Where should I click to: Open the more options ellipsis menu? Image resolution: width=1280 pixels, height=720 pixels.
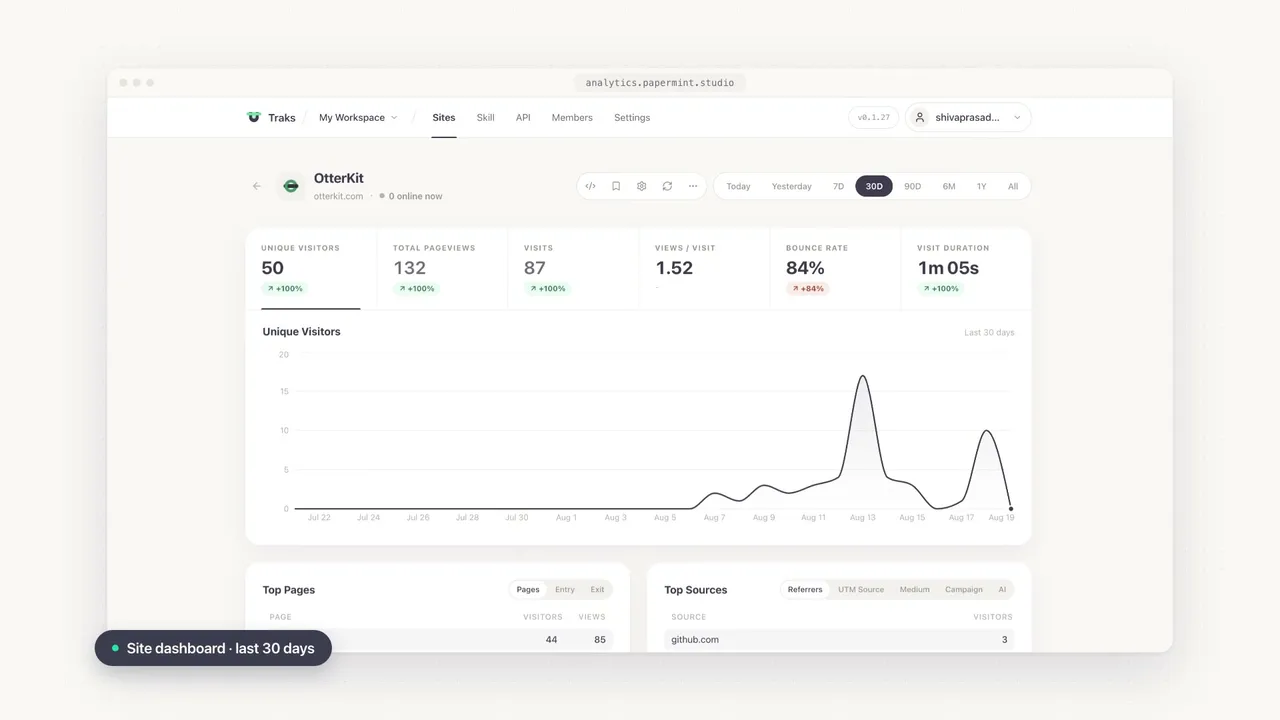tap(693, 186)
